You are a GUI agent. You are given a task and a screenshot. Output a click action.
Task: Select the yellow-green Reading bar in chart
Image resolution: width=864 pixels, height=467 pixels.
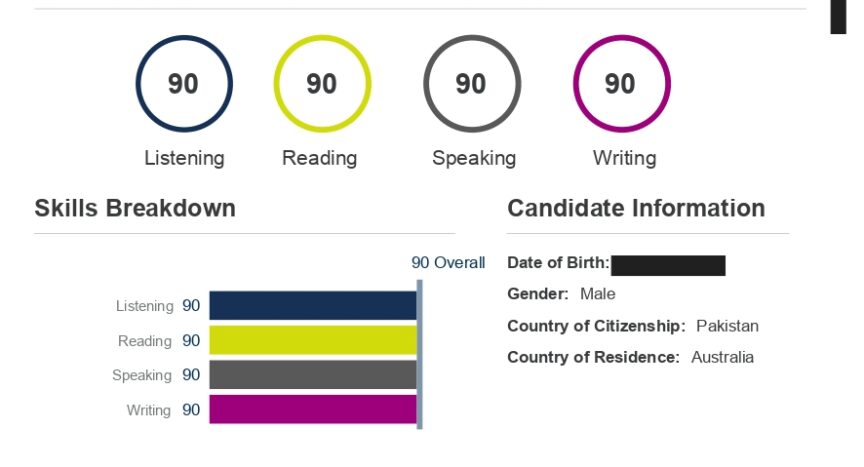313,340
